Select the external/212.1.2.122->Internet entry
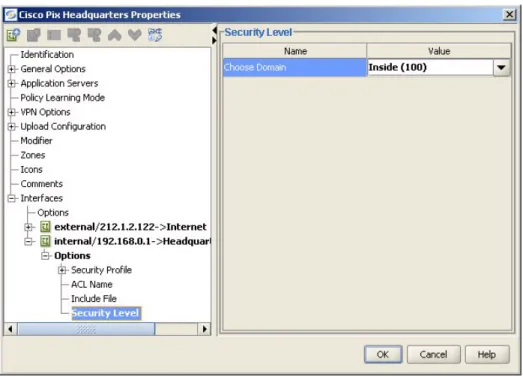The height and width of the screenshot is (377, 523). [x=130, y=227]
